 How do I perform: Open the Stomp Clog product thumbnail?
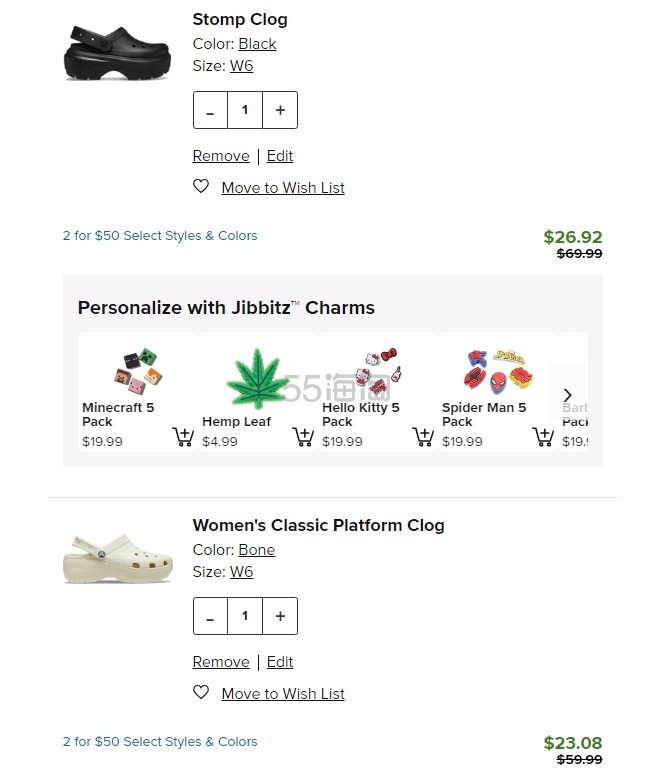coord(117,53)
